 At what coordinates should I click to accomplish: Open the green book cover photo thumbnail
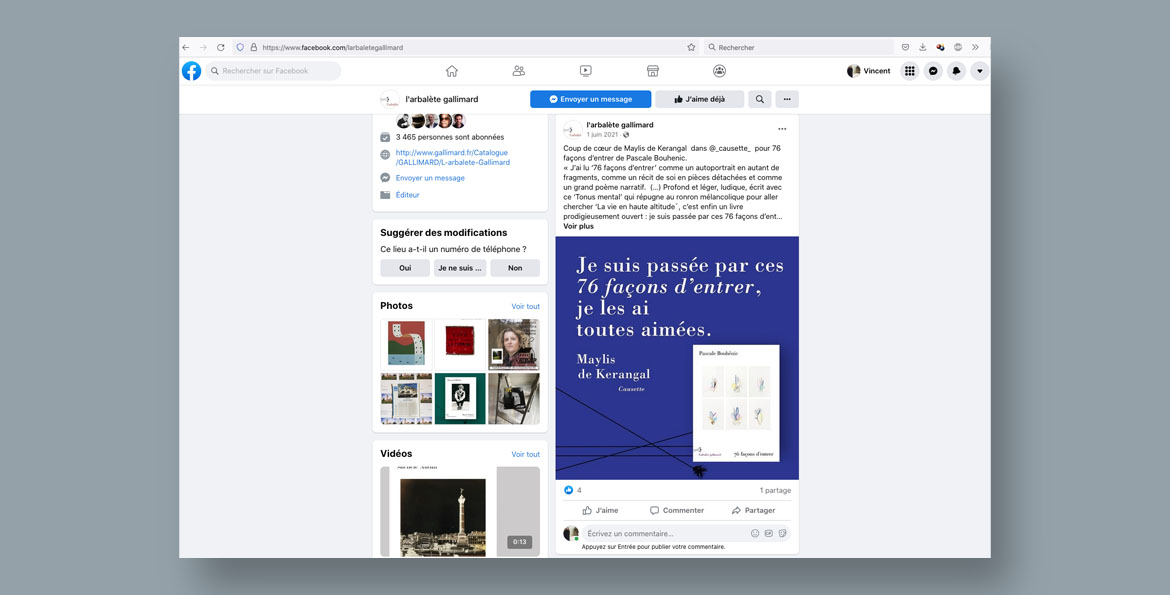[x=460, y=399]
